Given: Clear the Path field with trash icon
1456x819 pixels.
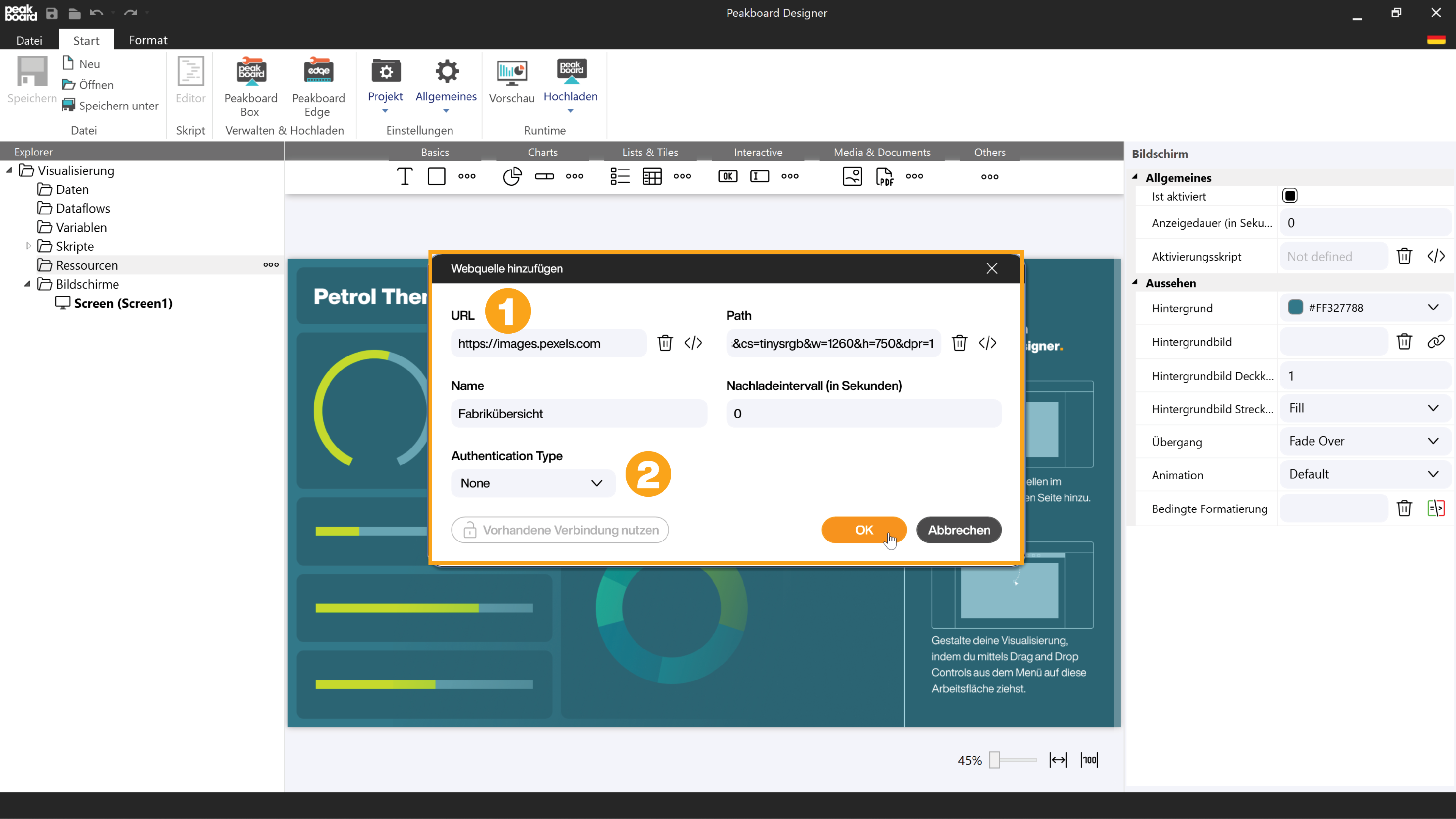Looking at the screenshot, I should tap(959, 343).
